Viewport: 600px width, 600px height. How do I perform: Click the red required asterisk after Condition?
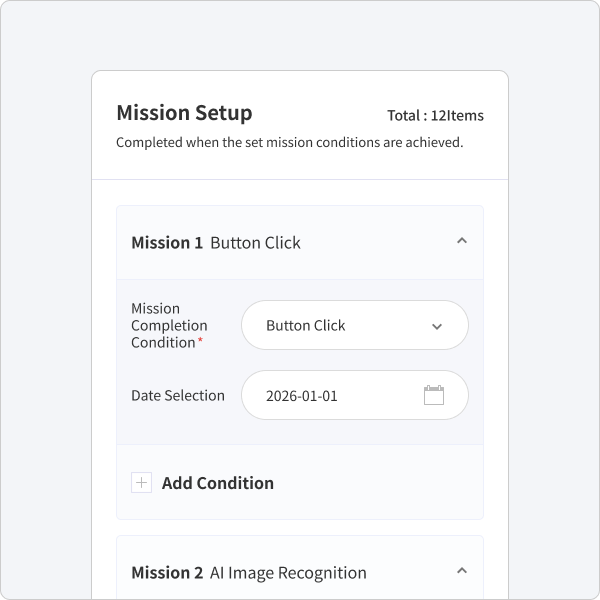[200, 339]
